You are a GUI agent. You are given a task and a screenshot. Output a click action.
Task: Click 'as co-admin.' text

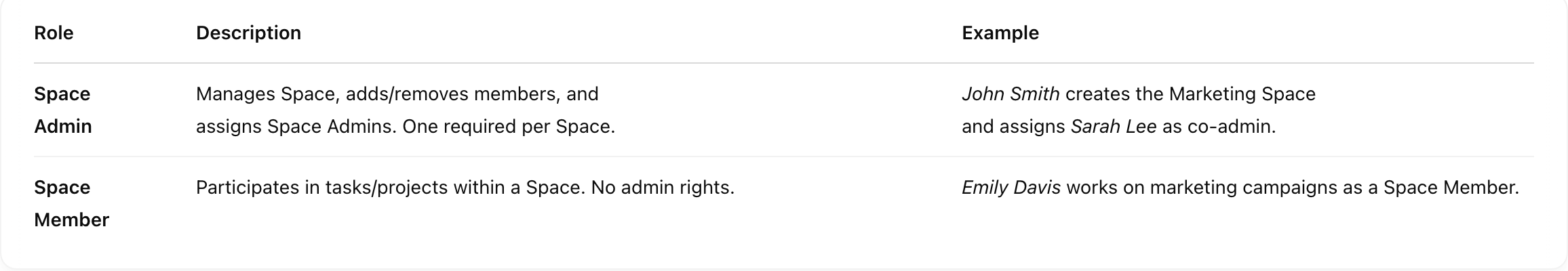point(1219,126)
